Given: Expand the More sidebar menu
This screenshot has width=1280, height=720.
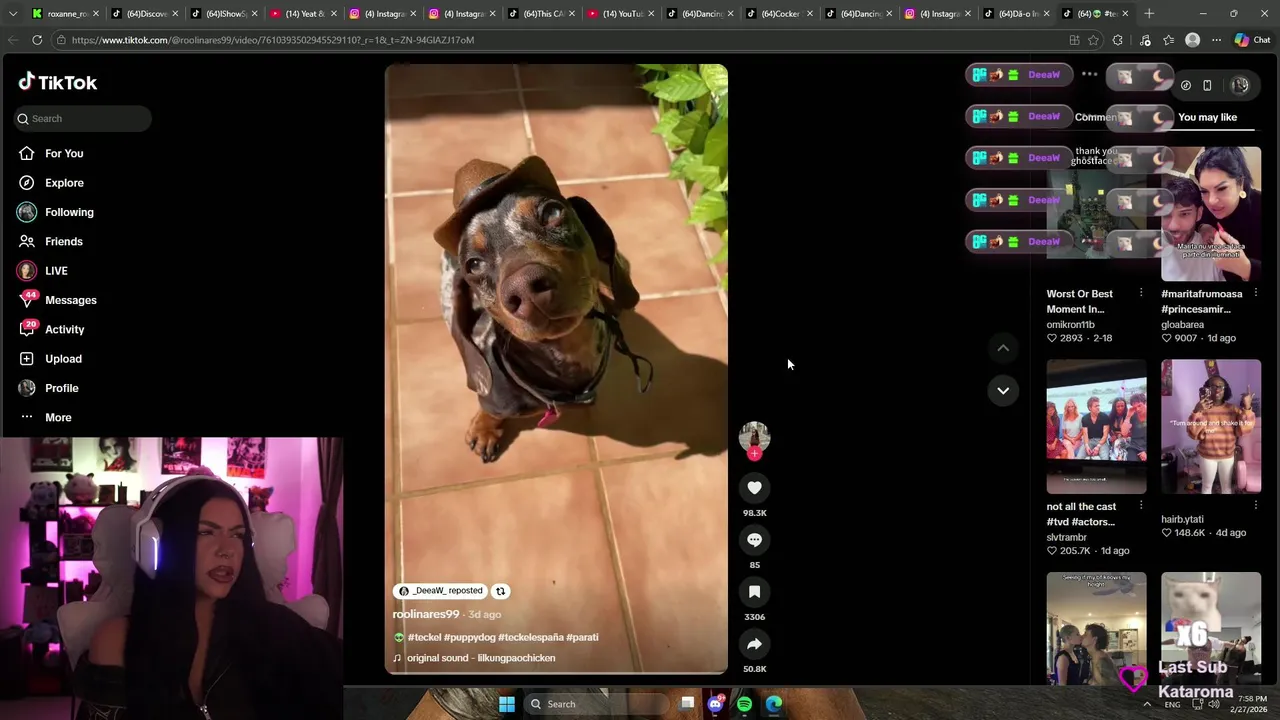Looking at the screenshot, I should [x=45, y=417].
